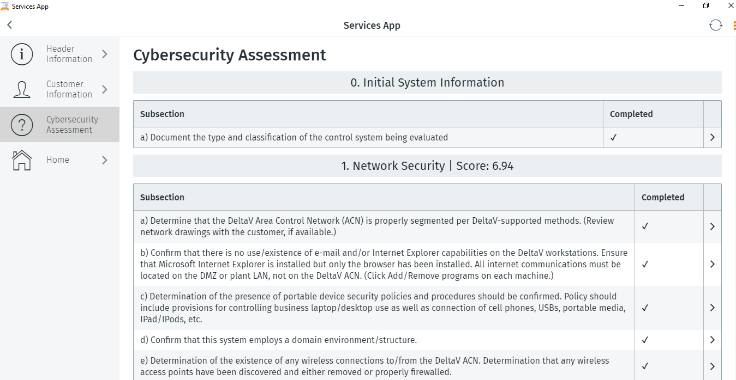This screenshot has height=380, width=736.
Task: Select the Customer Information person icon
Action: tap(22, 89)
